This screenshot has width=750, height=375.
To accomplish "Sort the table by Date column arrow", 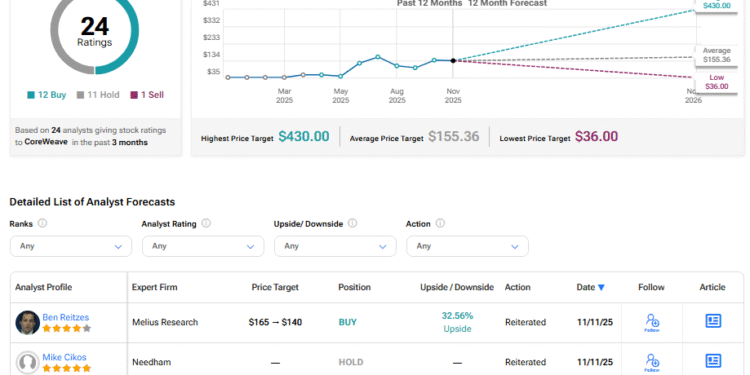I will pos(601,287).
